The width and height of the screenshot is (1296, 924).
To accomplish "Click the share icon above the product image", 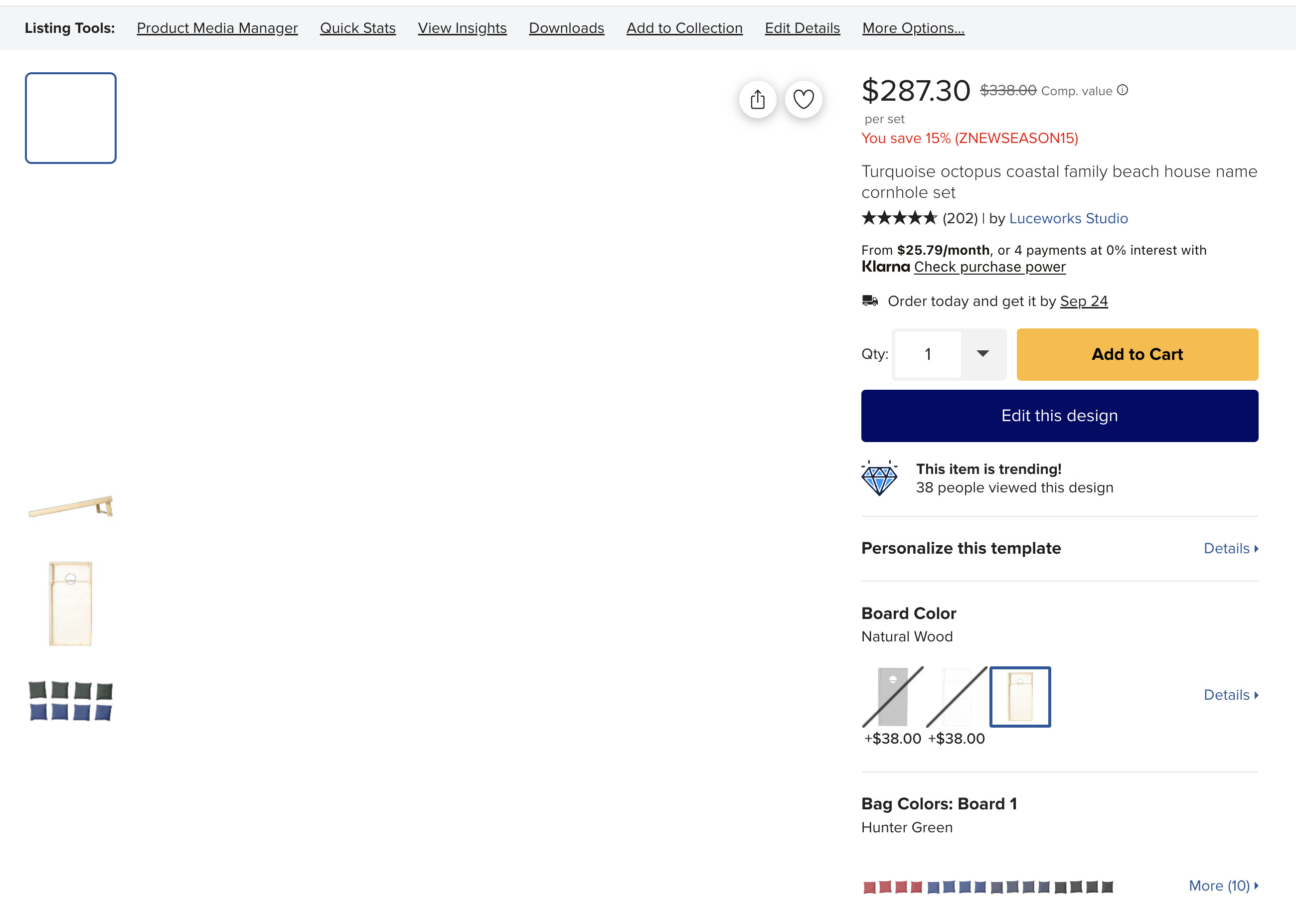I will (757, 100).
